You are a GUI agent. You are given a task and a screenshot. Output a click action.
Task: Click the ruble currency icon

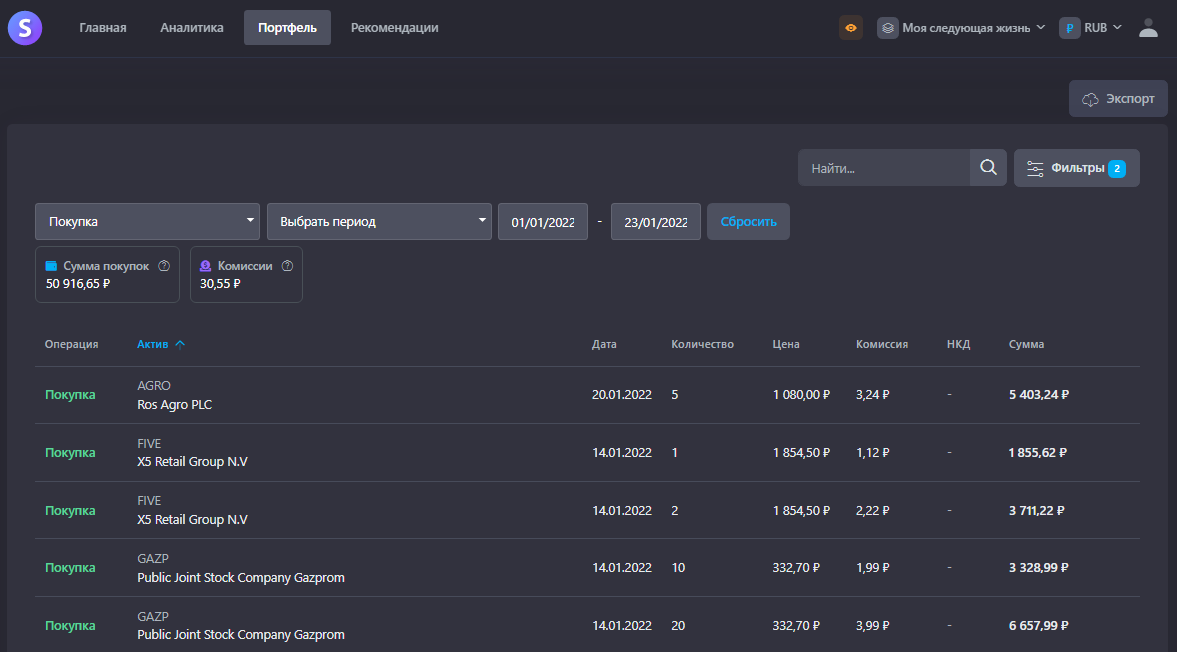tap(1069, 28)
